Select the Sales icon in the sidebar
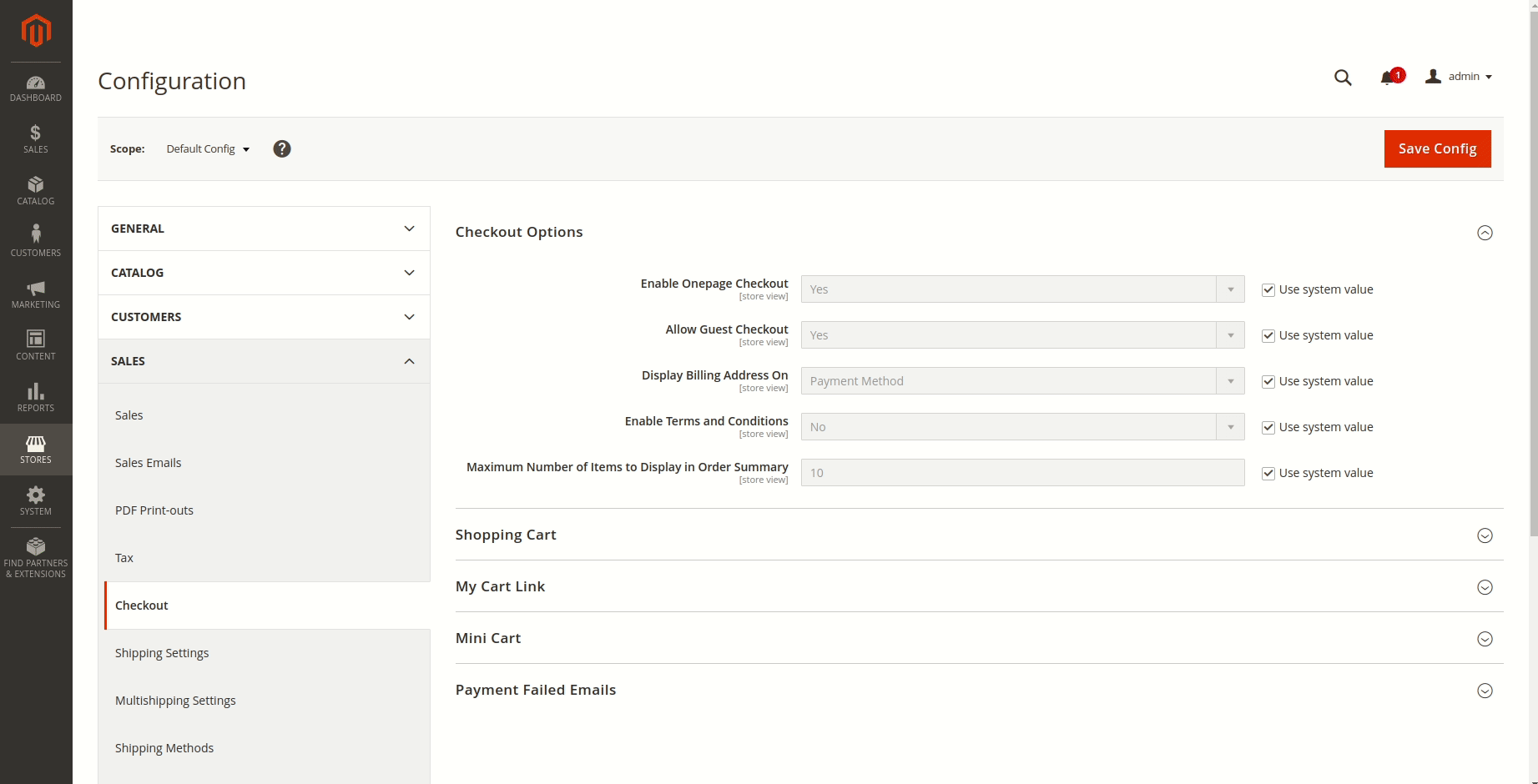This screenshot has height=784, width=1538. (x=35, y=138)
